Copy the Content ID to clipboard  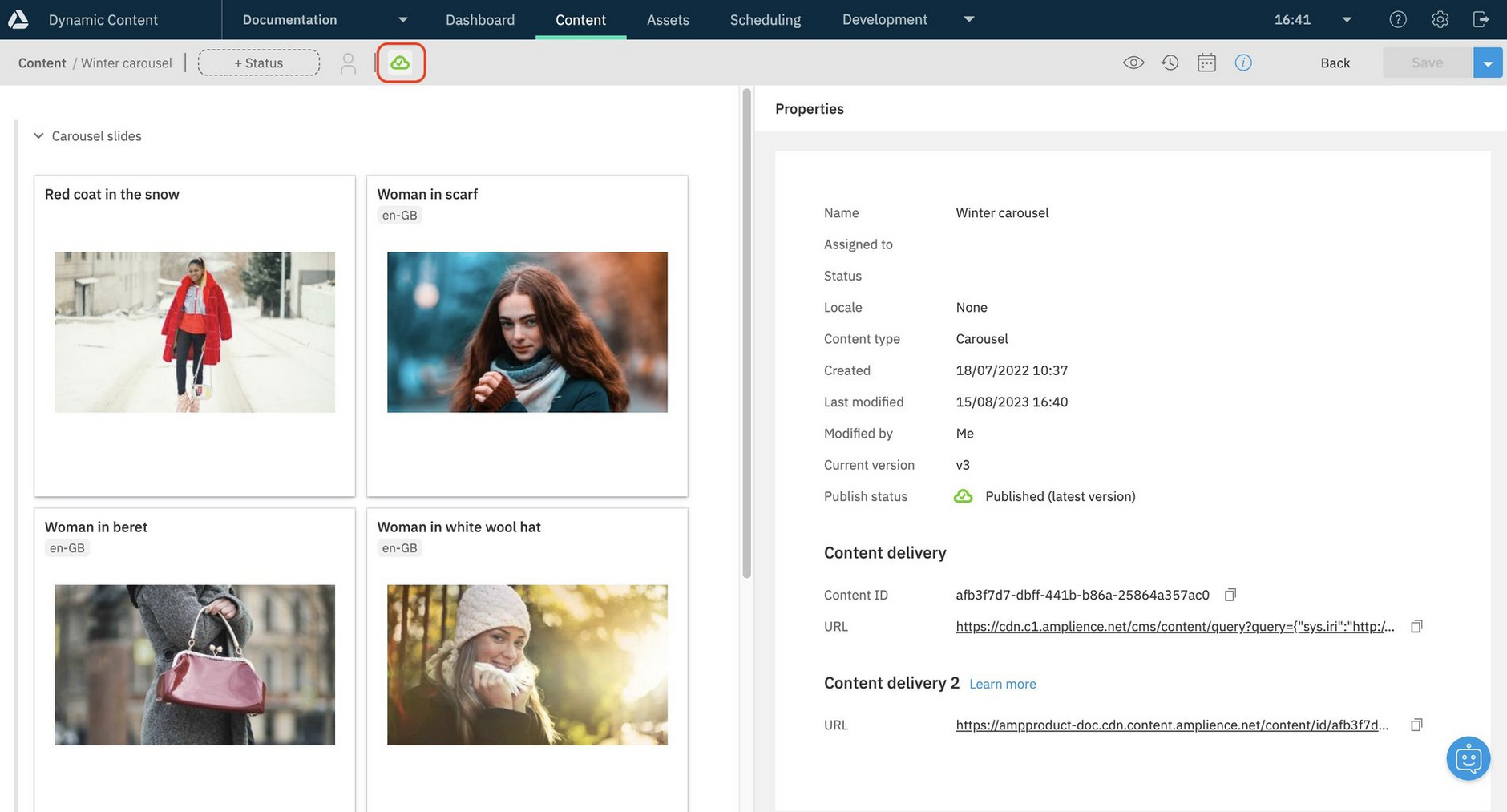pyautogui.click(x=1230, y=595)
